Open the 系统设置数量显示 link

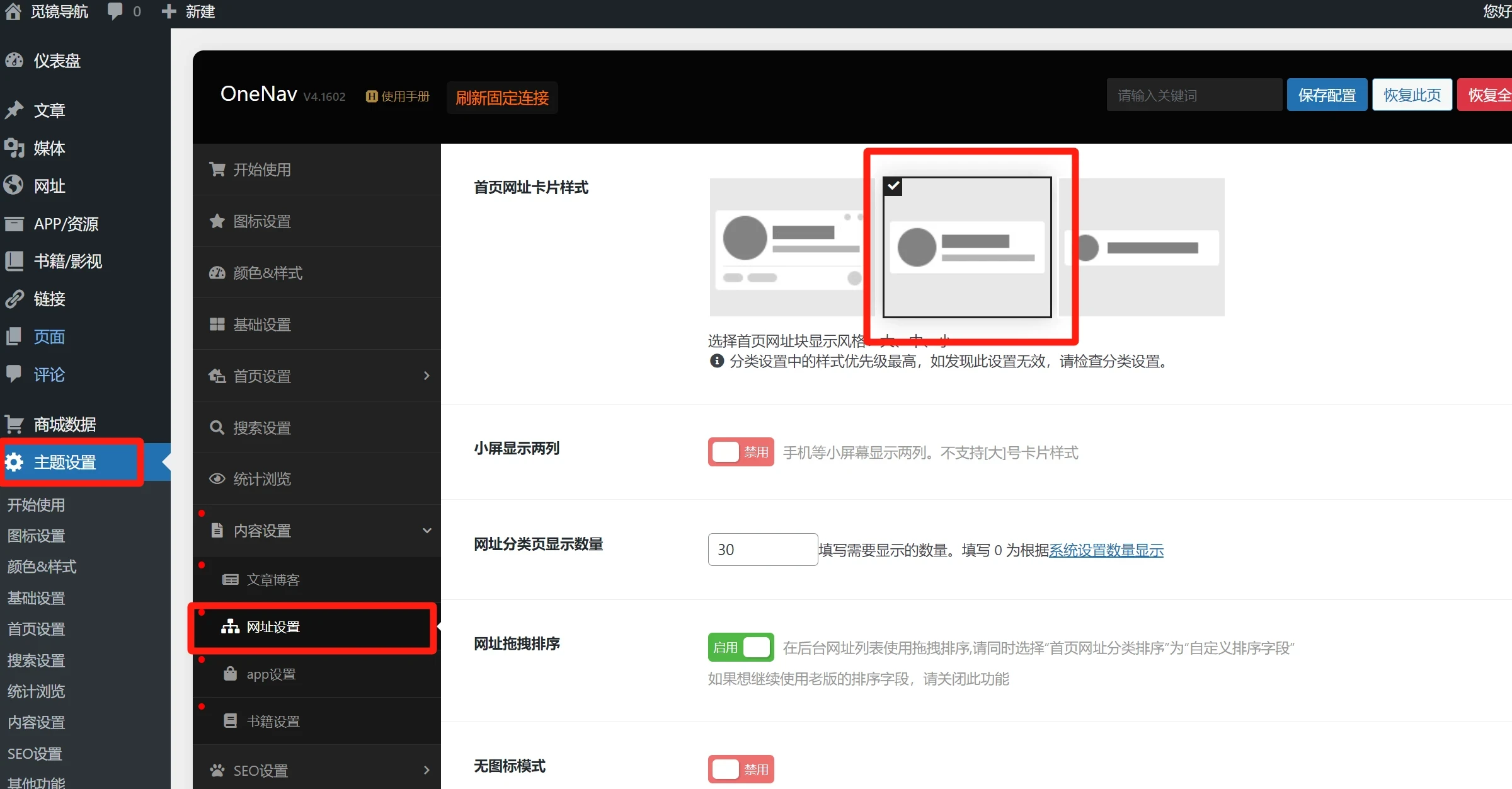(x=1107, y=550)
